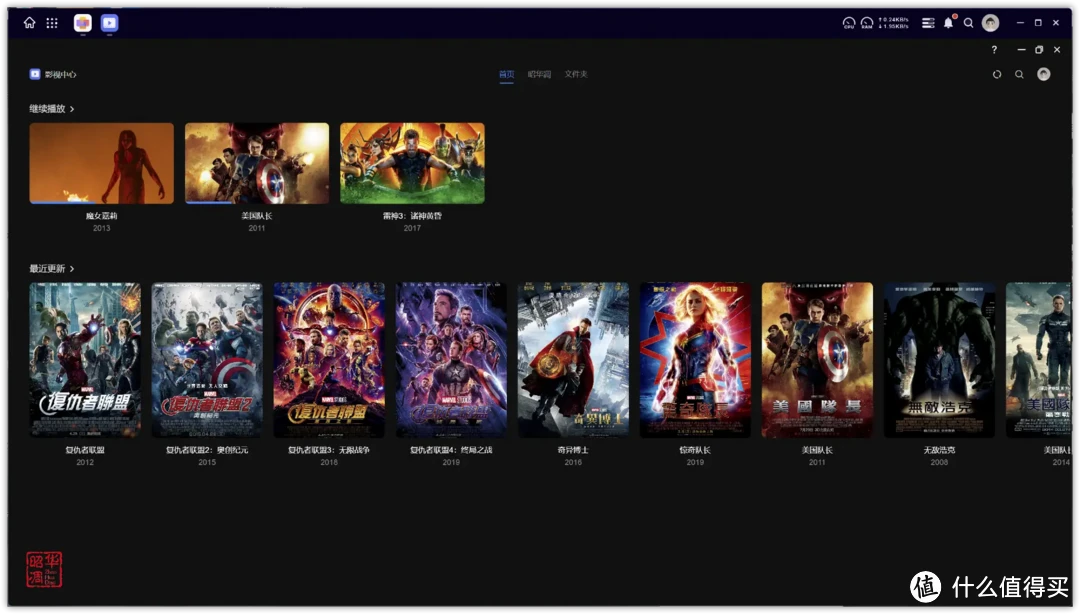Click the home icon in top bar
This screenshot has width=1080, height=614.
pyautogui.click(x=29, y=23)
